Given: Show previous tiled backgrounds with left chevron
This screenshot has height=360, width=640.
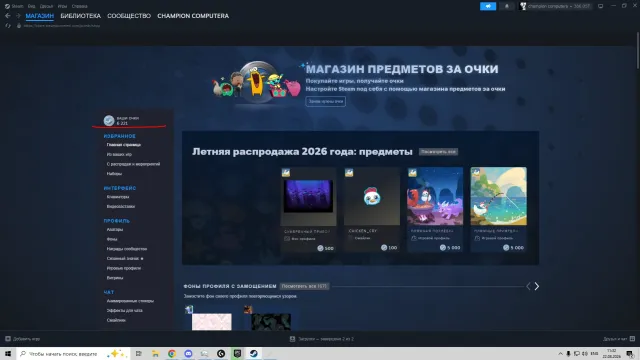Looking at the screenshot, I should pyautogui.click(x=528, y=287).
